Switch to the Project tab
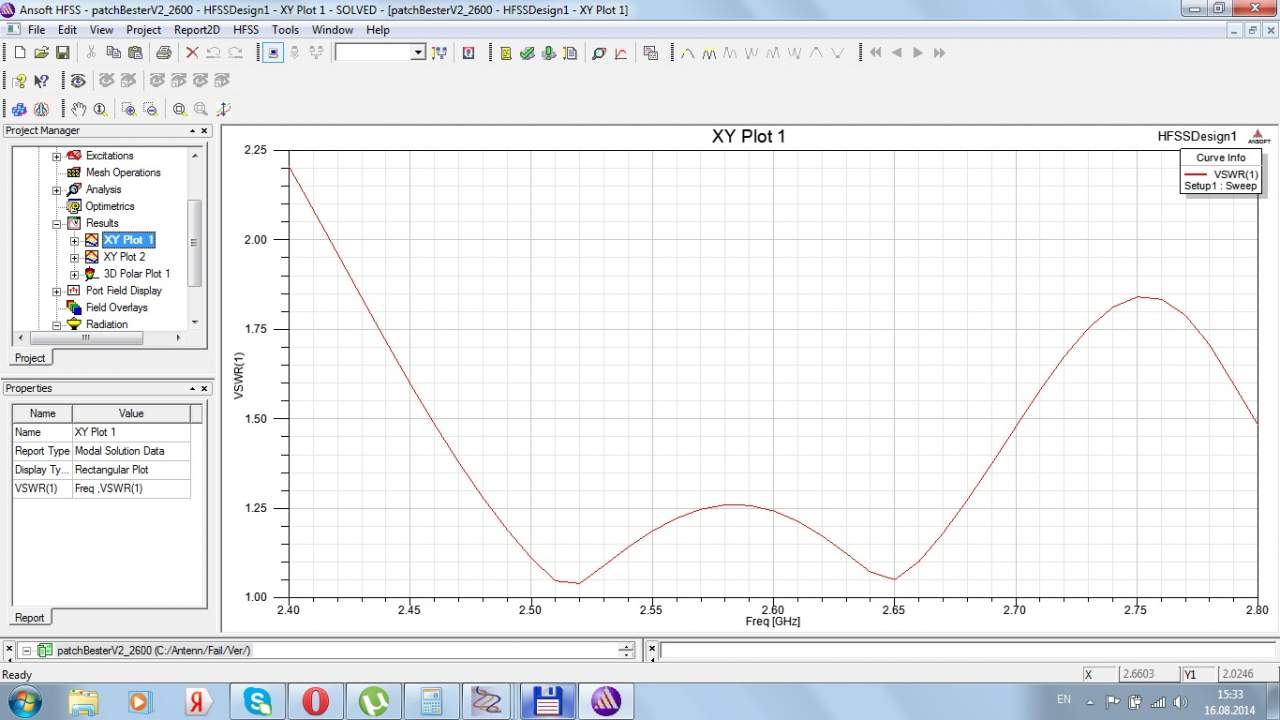The height and width of the screenshot is (720, 1280). (x=30, y=358)
